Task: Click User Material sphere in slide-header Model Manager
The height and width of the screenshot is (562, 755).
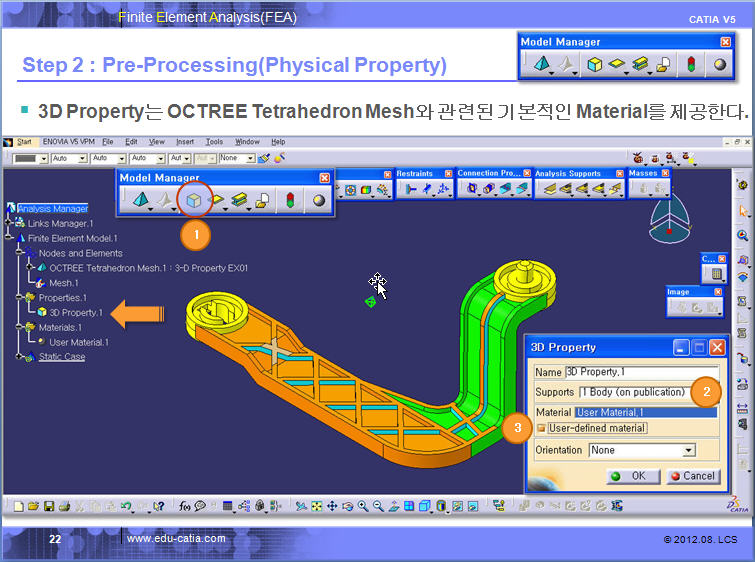Action: [720, 64]
